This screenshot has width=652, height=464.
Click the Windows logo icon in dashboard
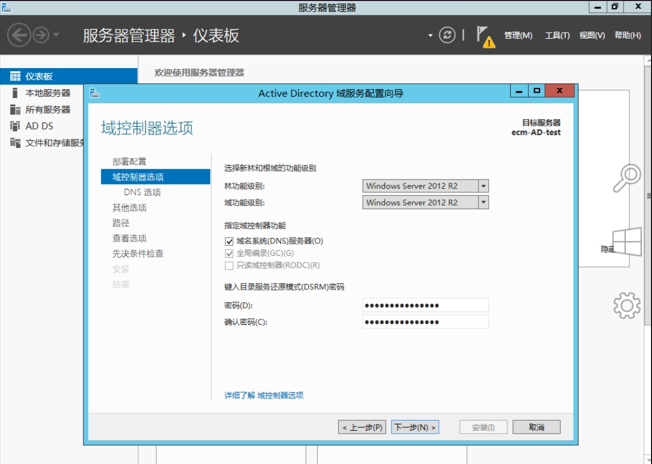click(x=628, y=242)
